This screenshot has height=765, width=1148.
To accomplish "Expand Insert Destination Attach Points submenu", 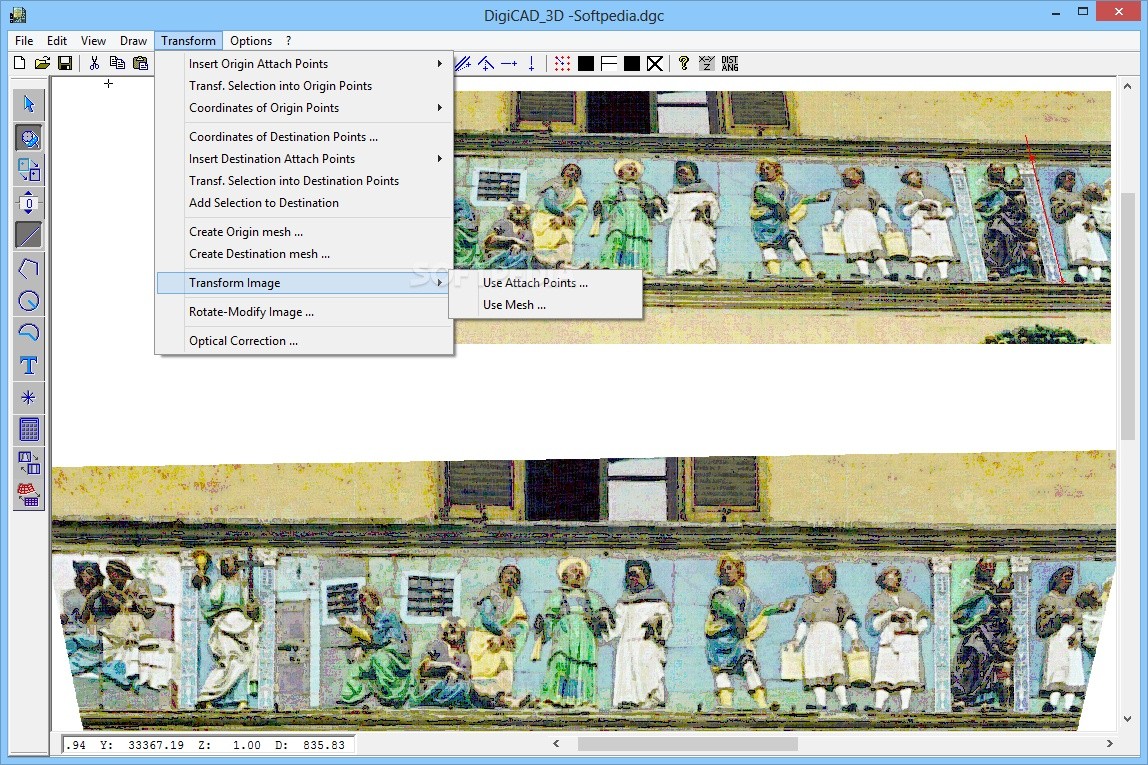I will pos(304,159).
